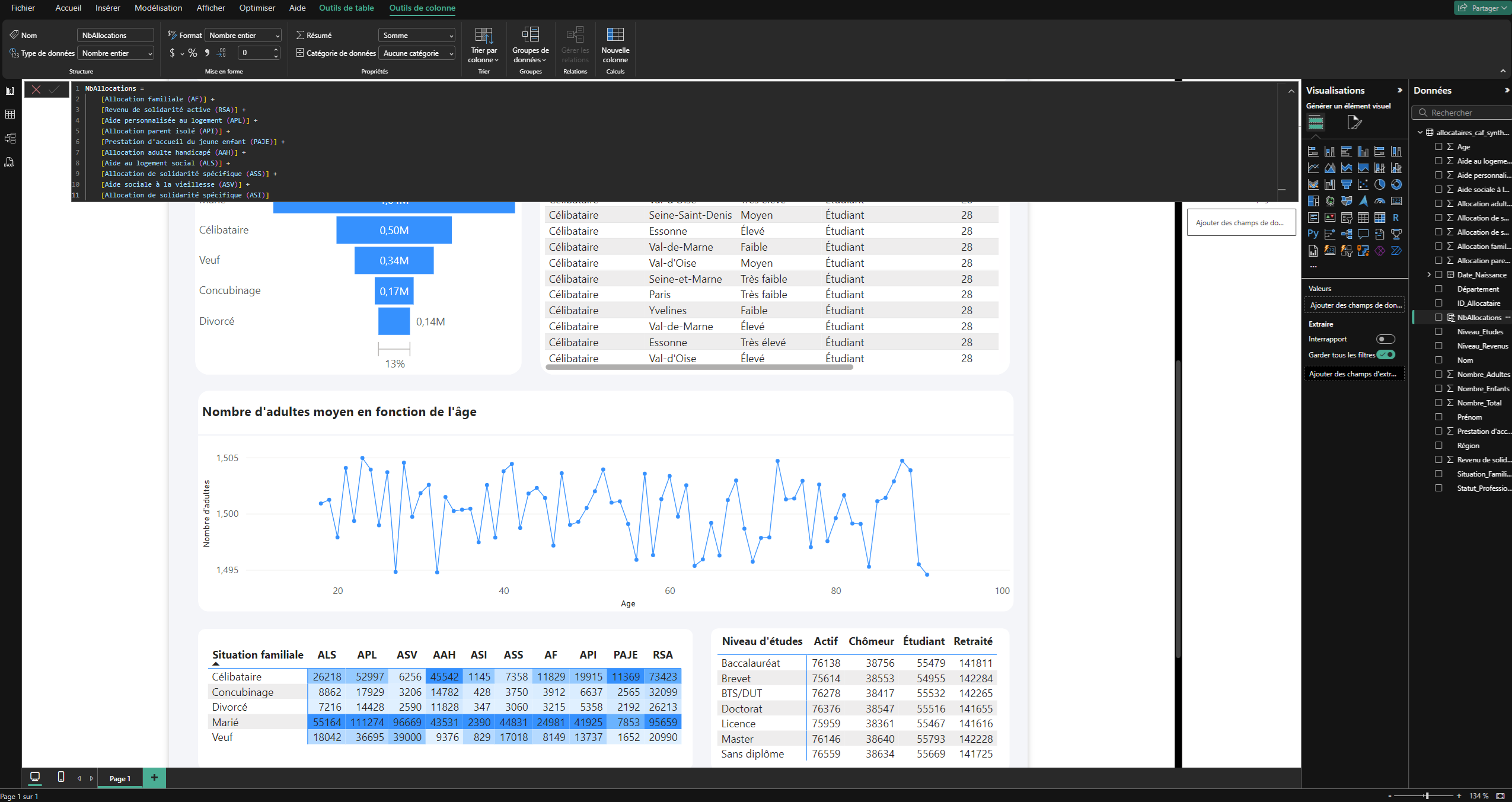Collapse the formula bar chevron
The height and width of the screenshot is (802, 1512).
pos(1291,91)
